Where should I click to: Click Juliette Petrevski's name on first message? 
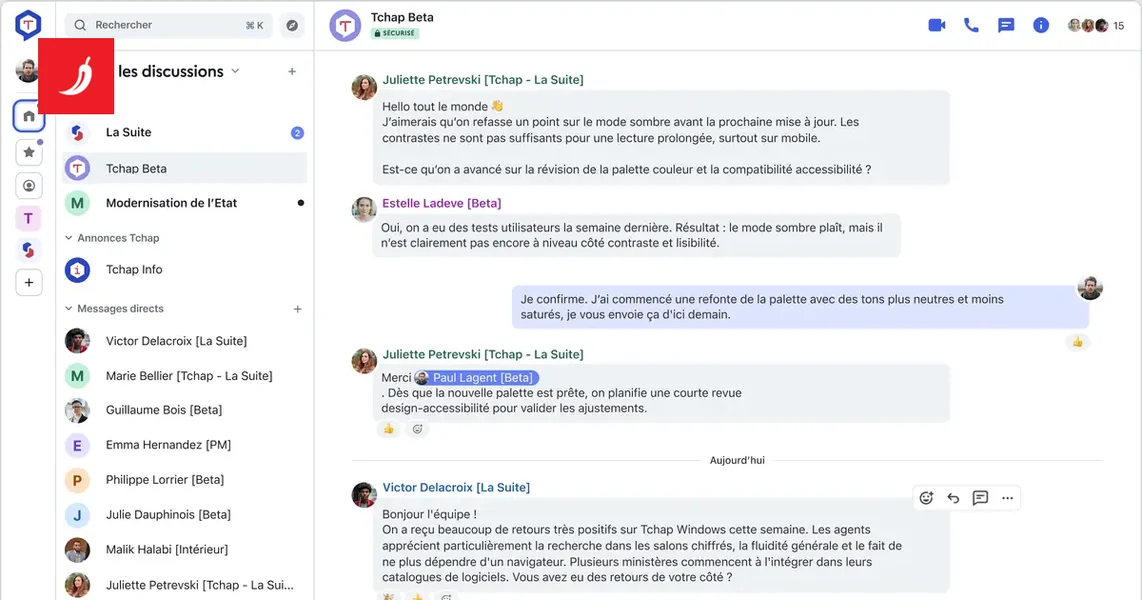coord(483,80)
